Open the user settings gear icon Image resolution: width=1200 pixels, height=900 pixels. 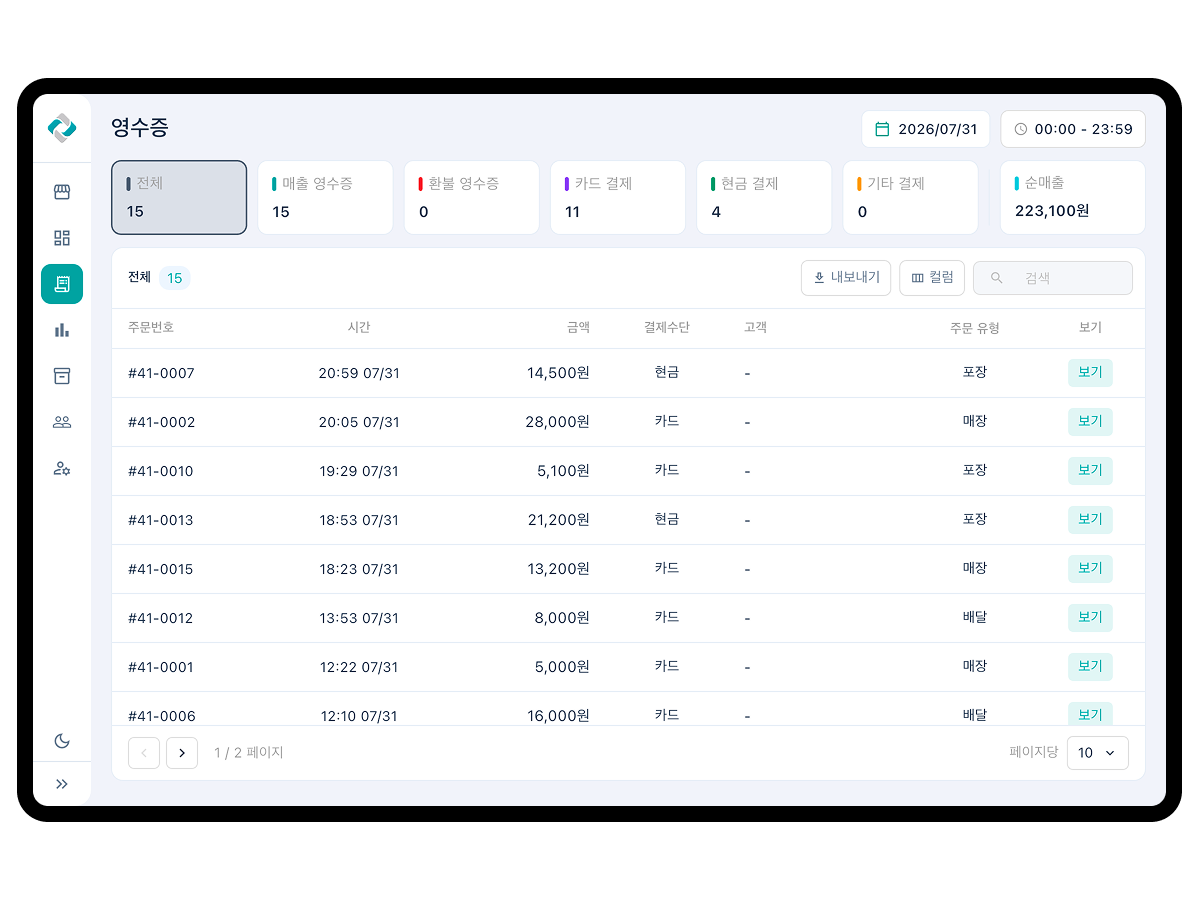(62, 468)
